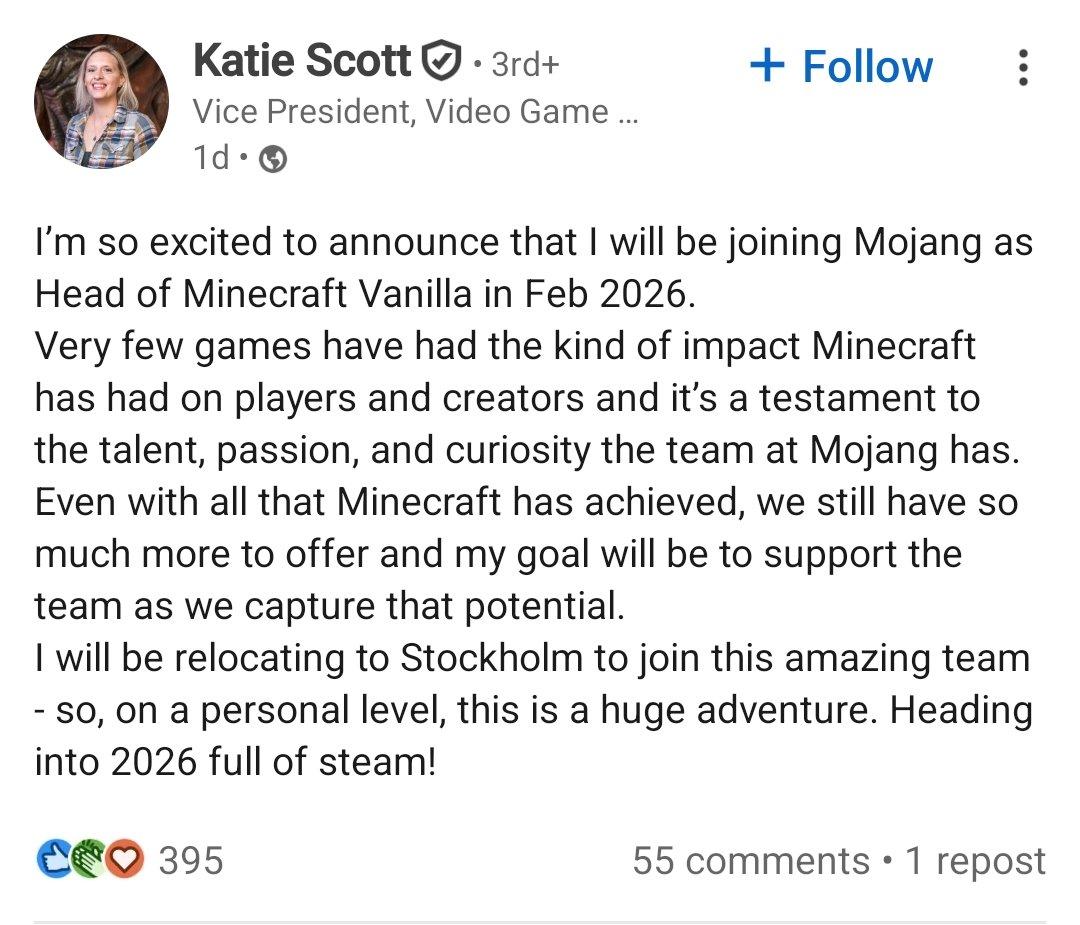Click the 3rd+ connection degree label
1080x925 pixels.
pyautogui.click(x=523, y=62)
